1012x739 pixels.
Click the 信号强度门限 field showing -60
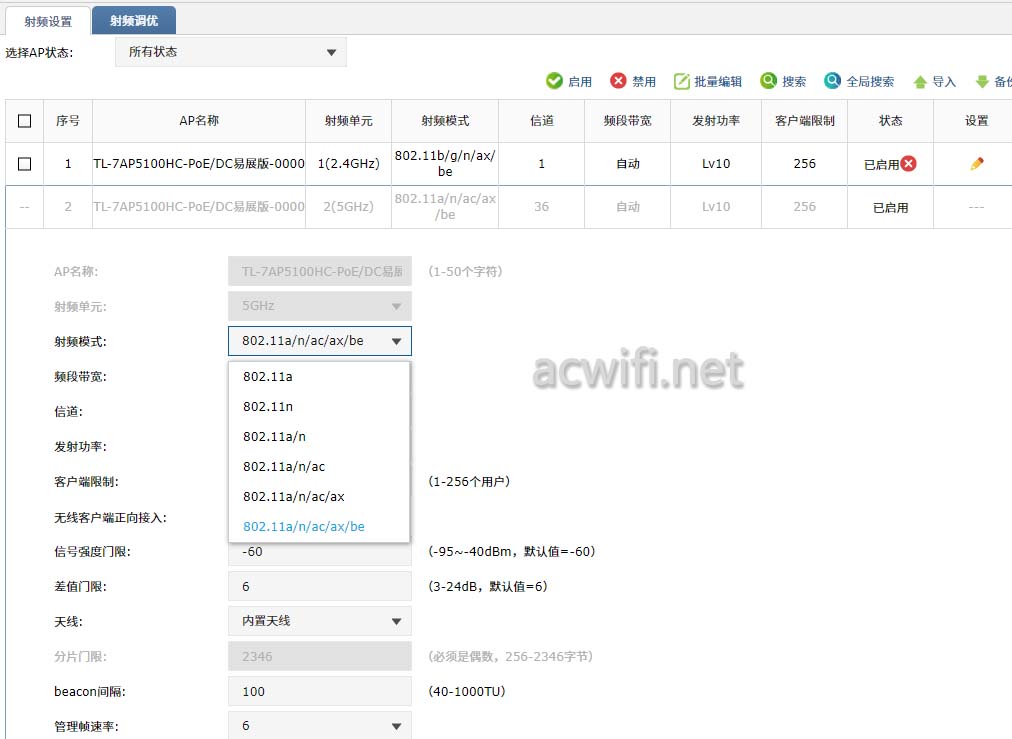(319, 552)
